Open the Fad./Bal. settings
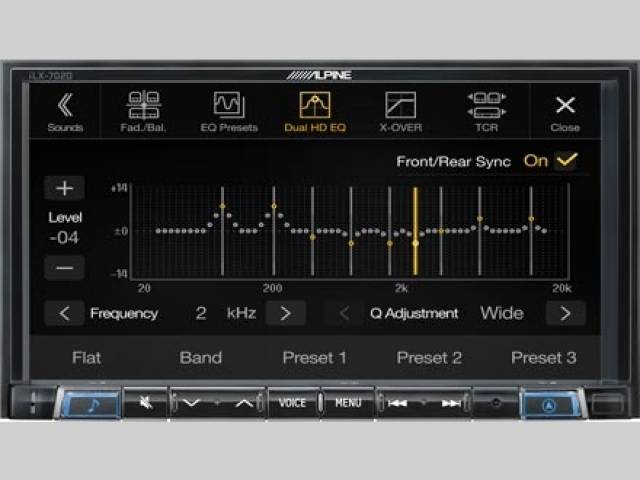640x480 pixels. [x=143, y=112]
